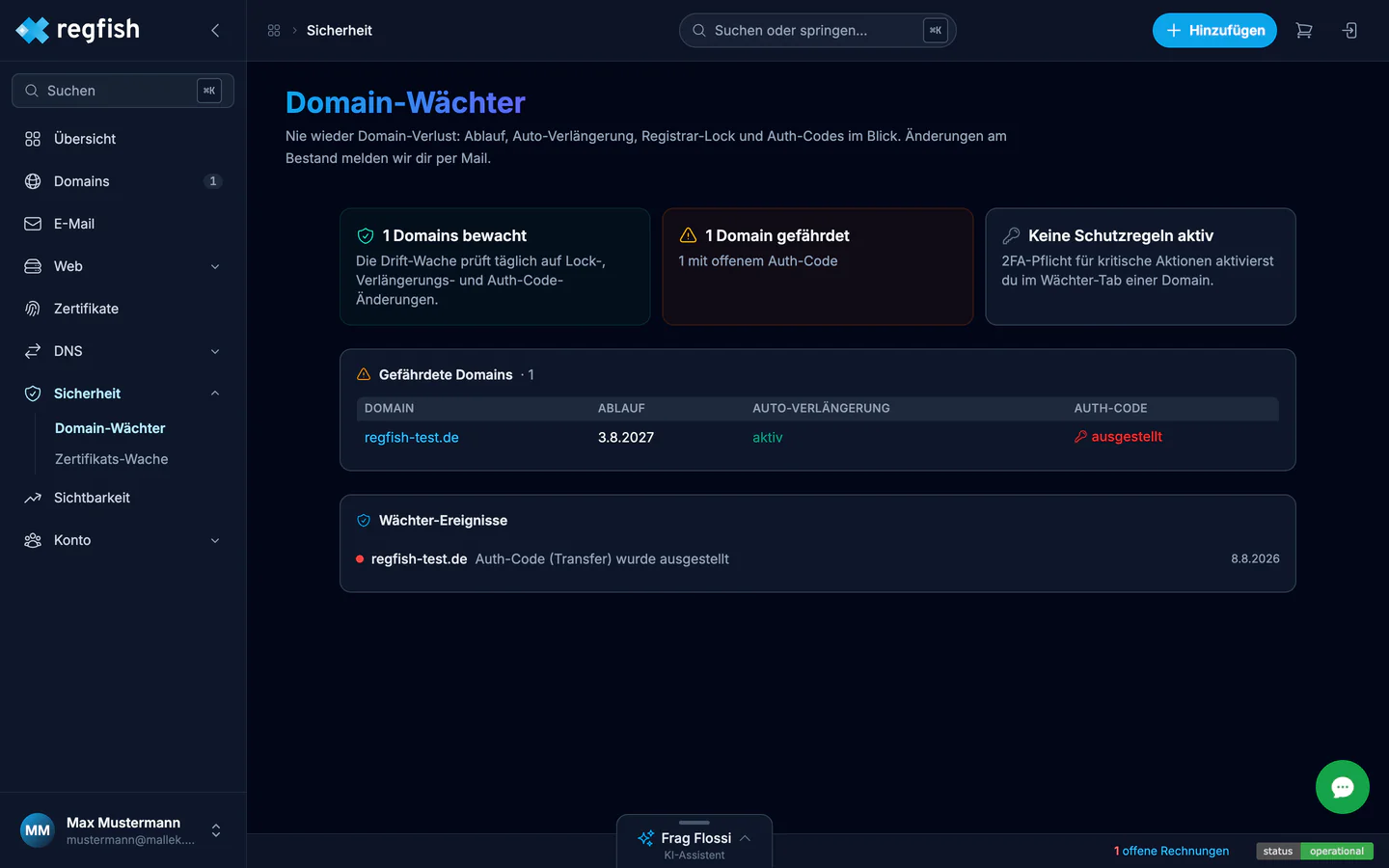Click the search magnifier in top search bar
1389x868 pixels.
[x=699, y=31]
